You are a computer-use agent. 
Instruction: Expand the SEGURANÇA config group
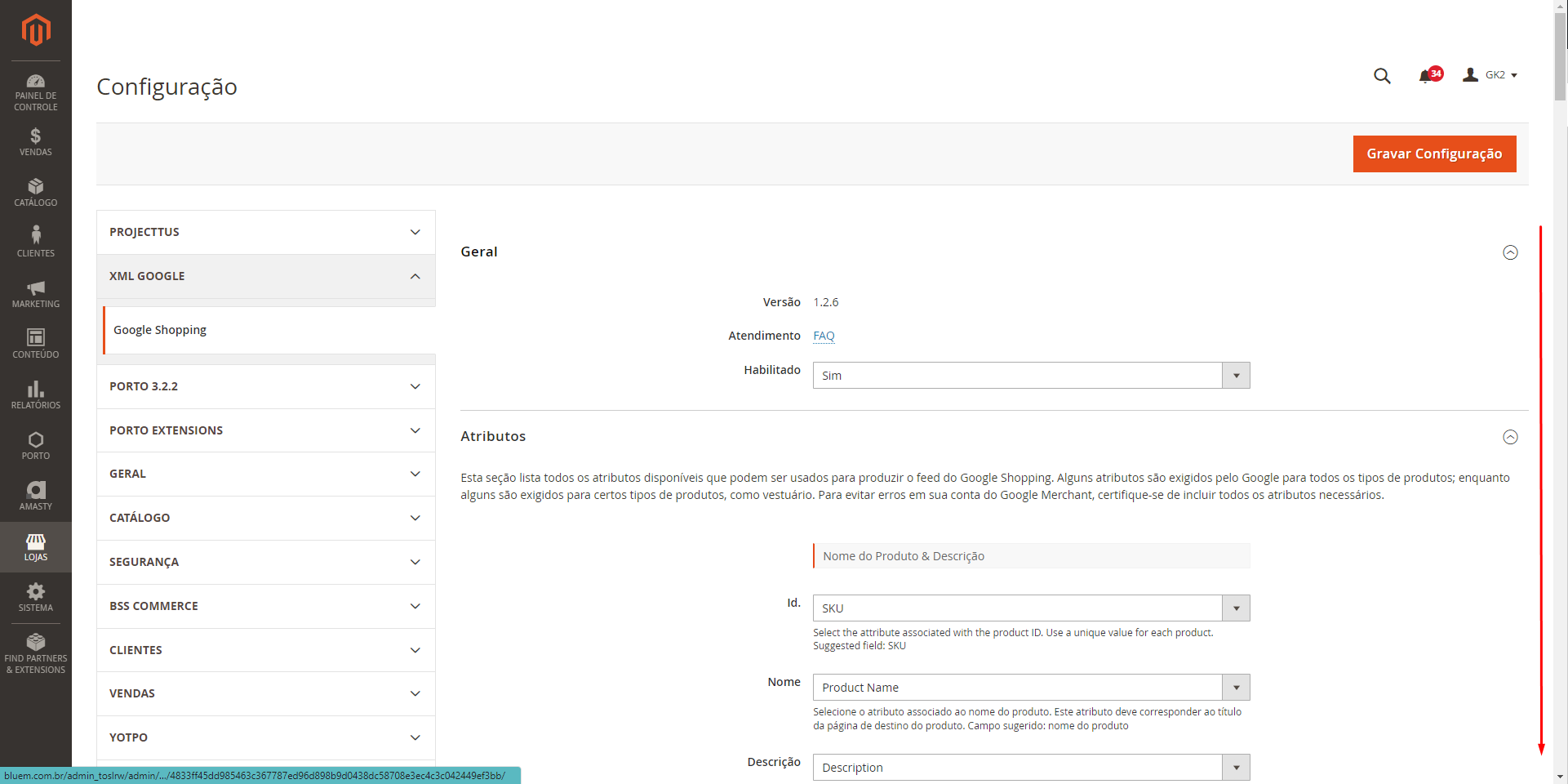click(x=266, y=562)
